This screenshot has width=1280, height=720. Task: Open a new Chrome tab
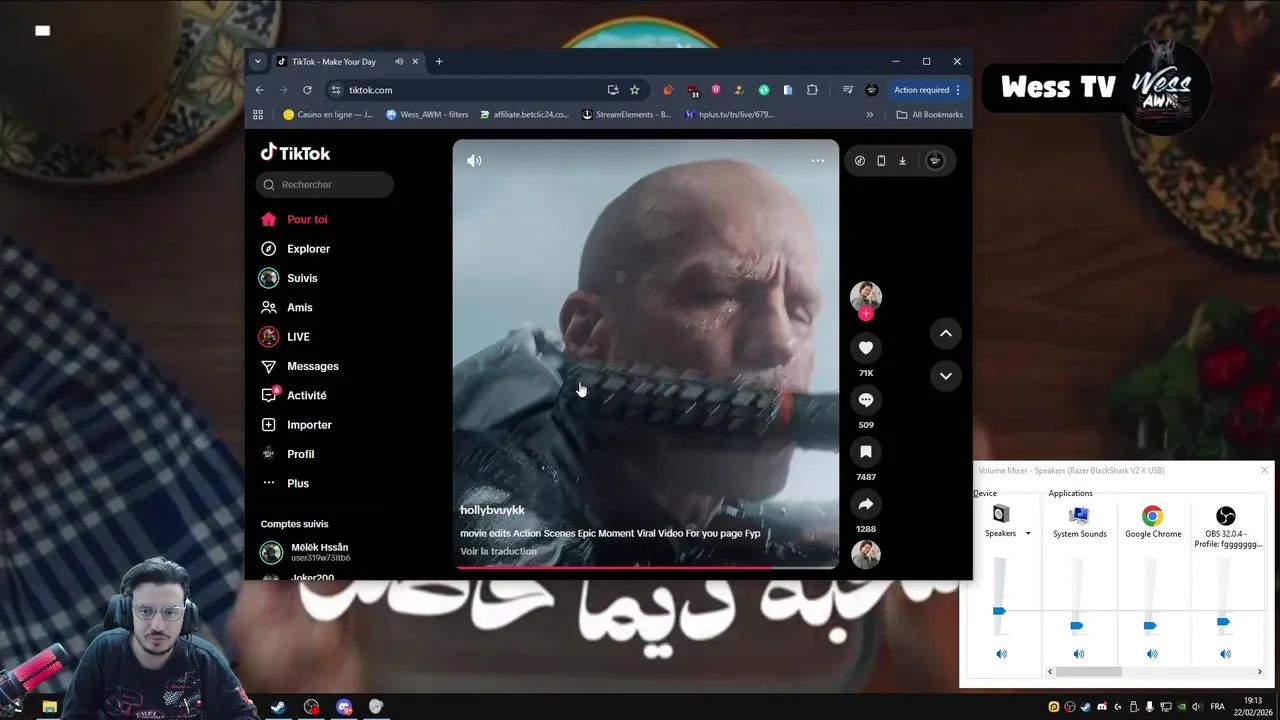(439, 61)
